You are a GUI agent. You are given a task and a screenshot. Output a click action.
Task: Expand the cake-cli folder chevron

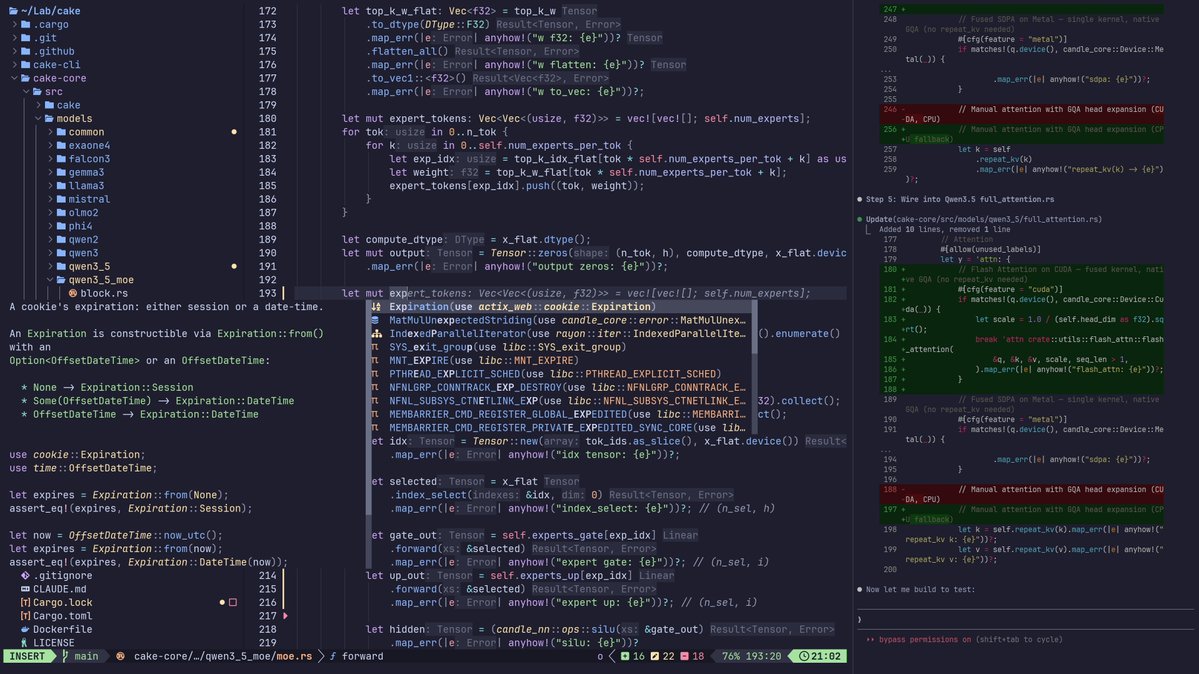[x=14, y=64]
